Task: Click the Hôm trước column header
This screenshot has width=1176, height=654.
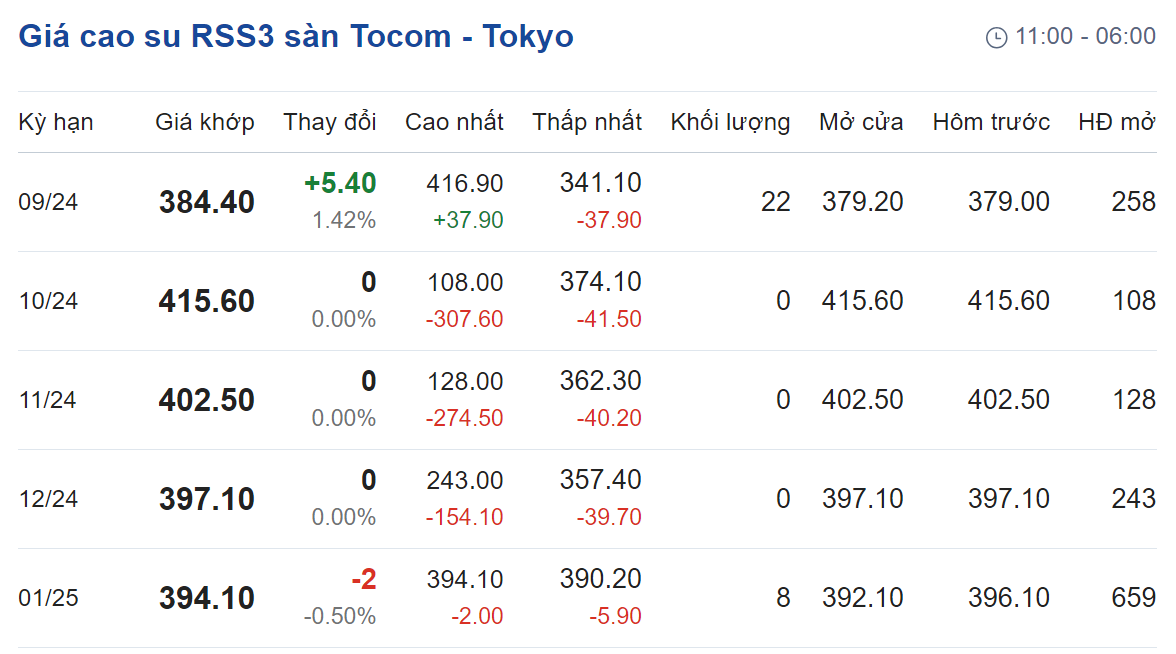Action: 991,122
